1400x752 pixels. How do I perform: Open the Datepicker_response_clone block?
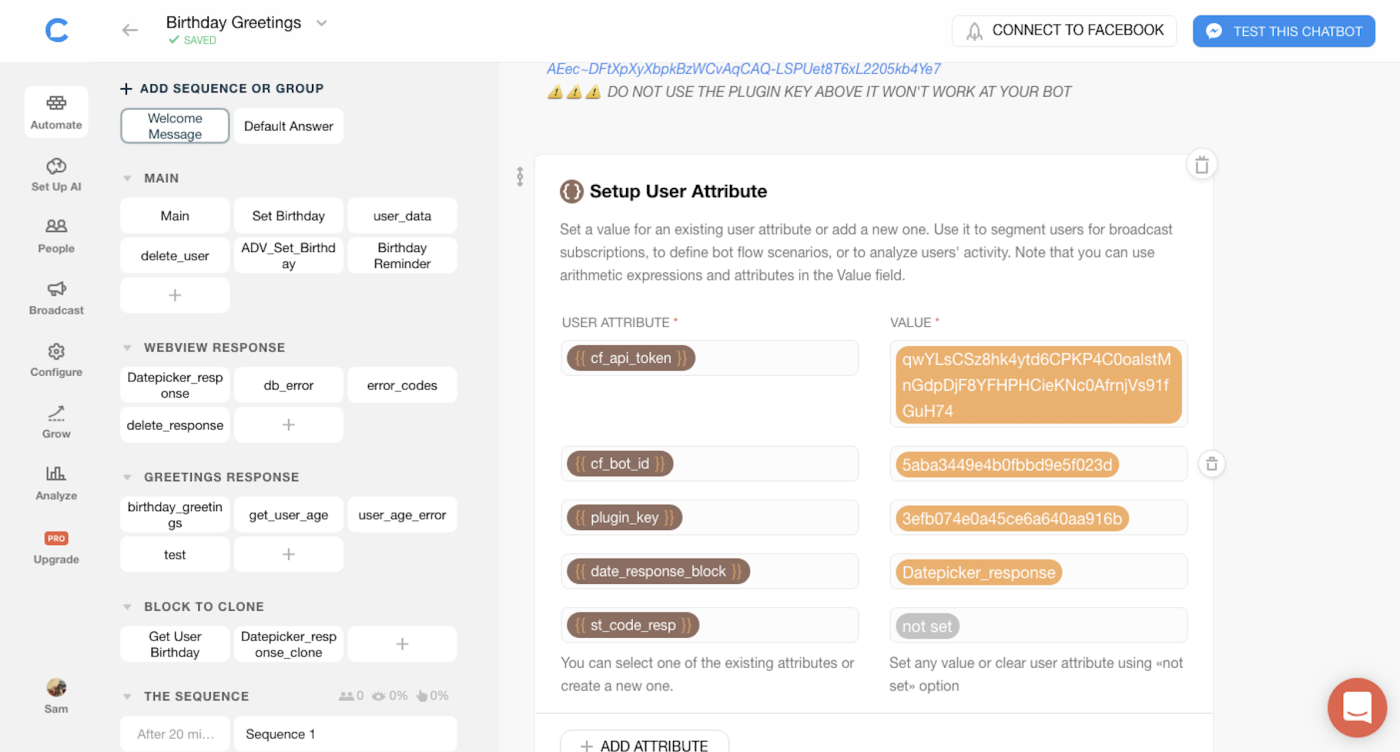[x=288, y=644]
